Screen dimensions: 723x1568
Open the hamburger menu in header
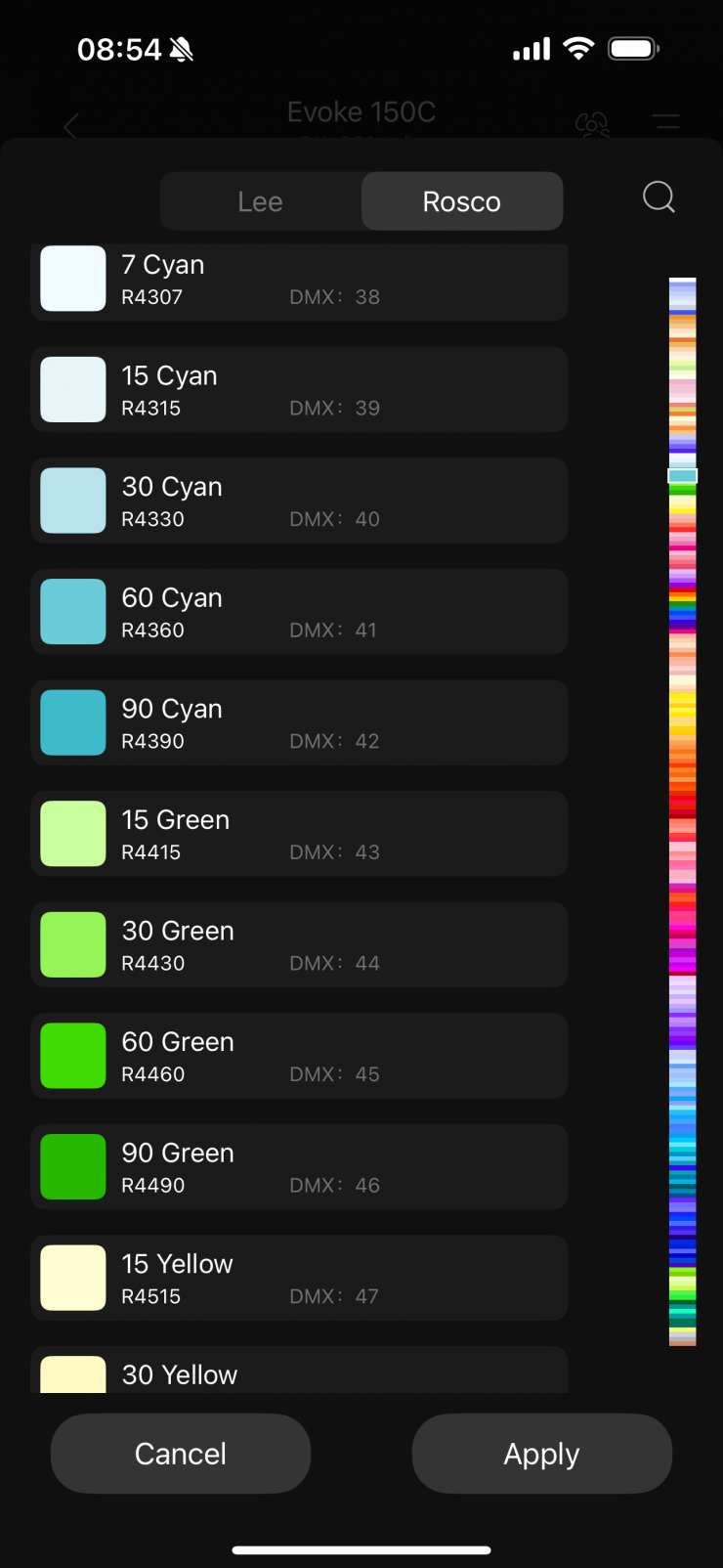pyautogui.click(x=666, y=123)
